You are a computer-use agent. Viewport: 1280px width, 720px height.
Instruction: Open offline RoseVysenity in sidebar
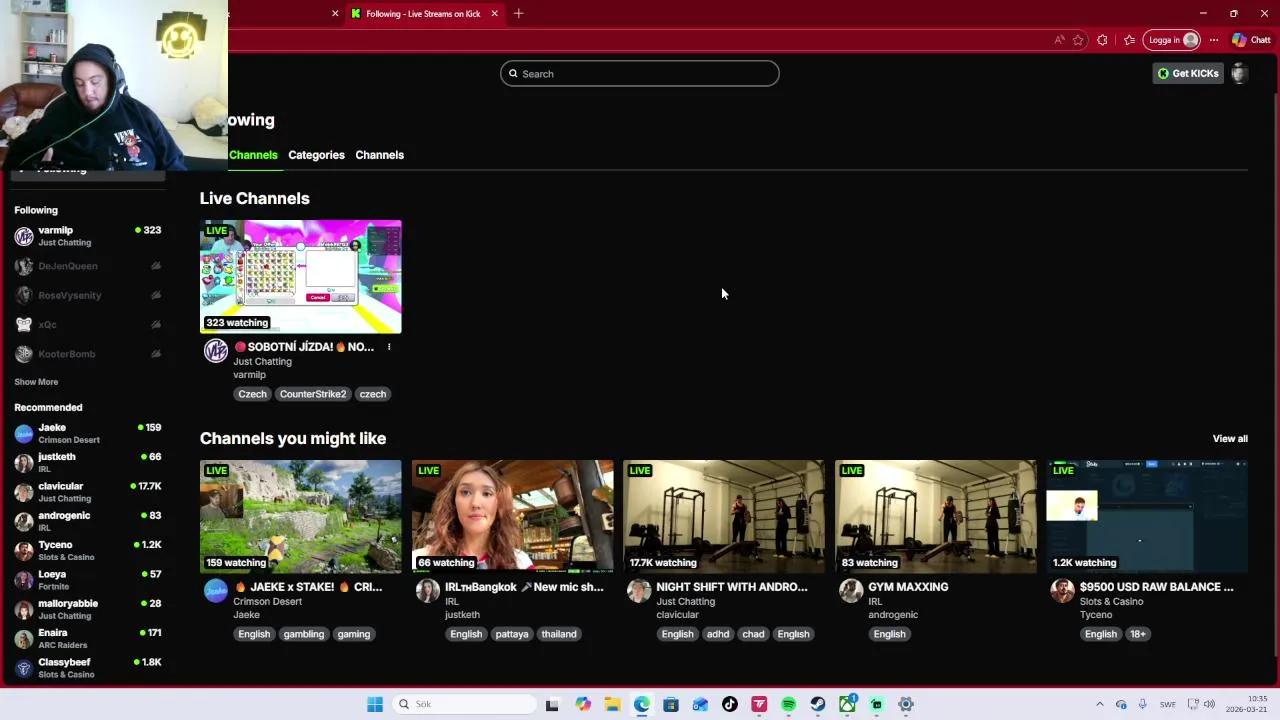pos(88,295)
